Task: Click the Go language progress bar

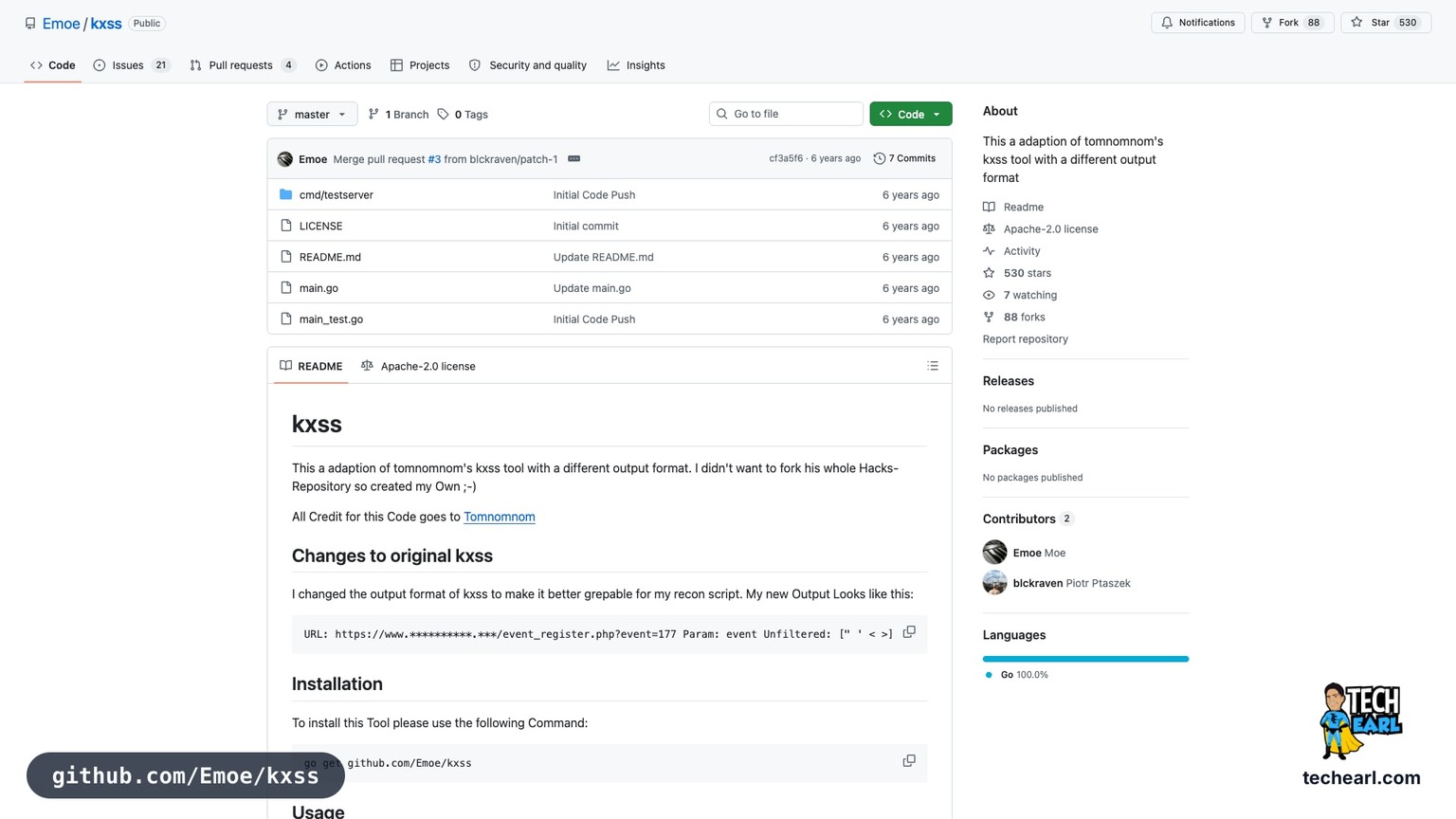Action: pos(1085,659)
